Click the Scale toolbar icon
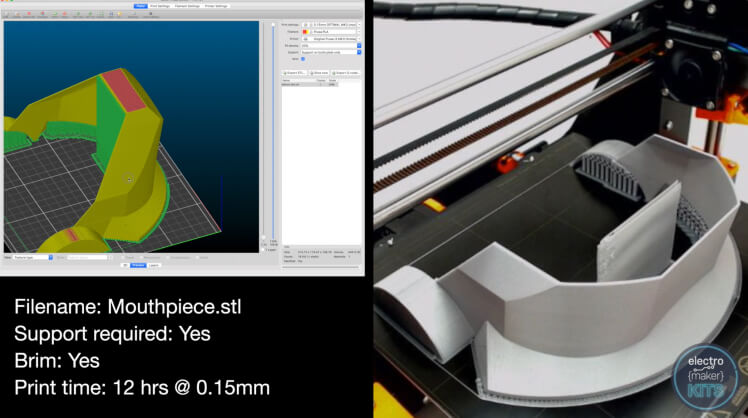This screenshot has height=418, width=748. [x=100, y=14]
